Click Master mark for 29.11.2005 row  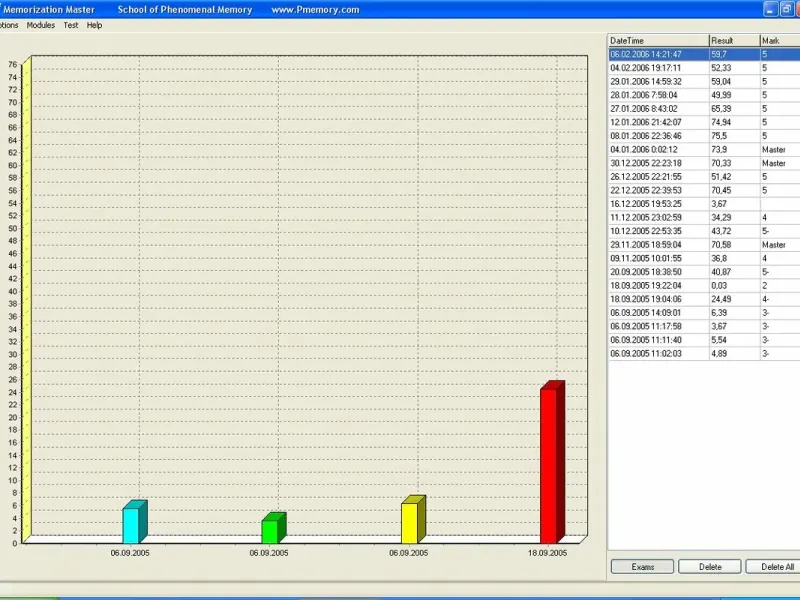click(x=774, y=245)
